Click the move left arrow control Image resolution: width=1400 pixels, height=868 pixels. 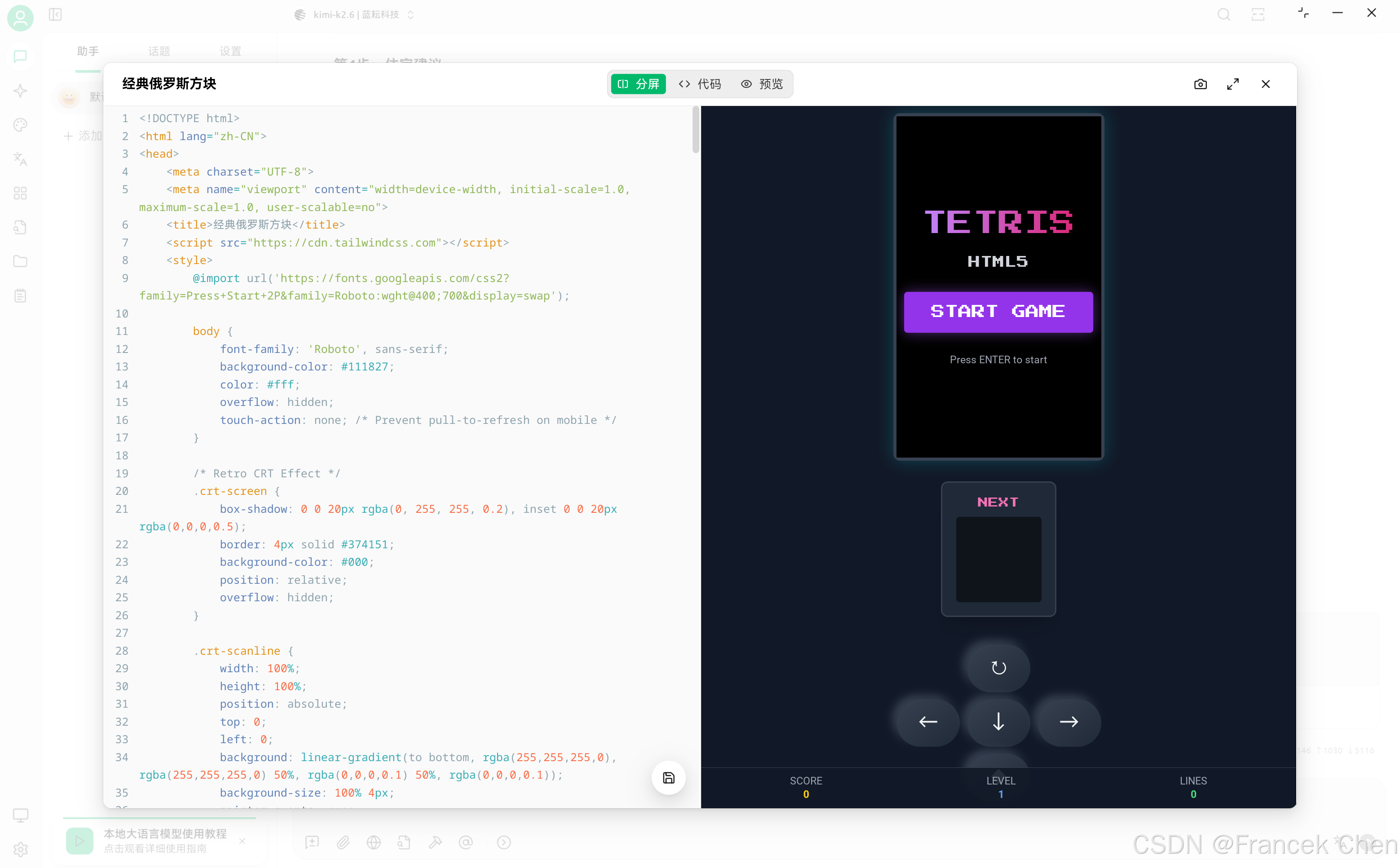[x=928, y=722]
